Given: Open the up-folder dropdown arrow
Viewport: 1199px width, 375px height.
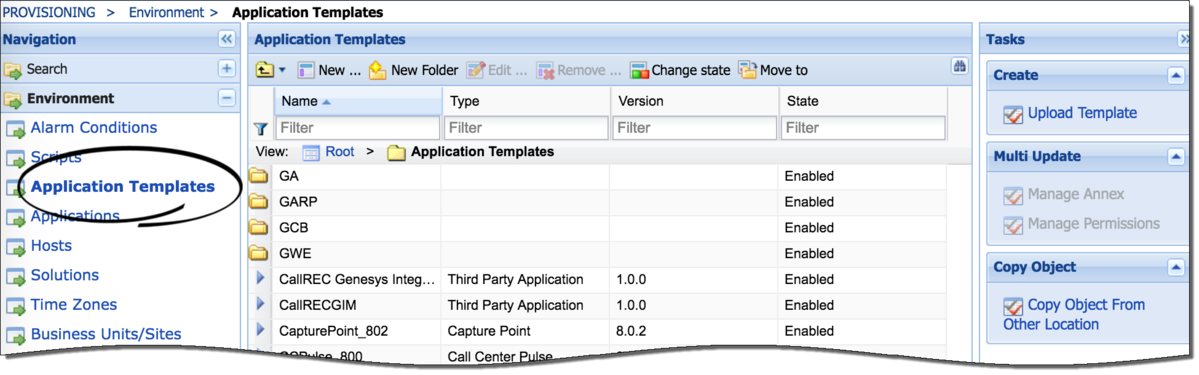Looking at the screenshot, I should pyautogui.click(x=281, y=70).
